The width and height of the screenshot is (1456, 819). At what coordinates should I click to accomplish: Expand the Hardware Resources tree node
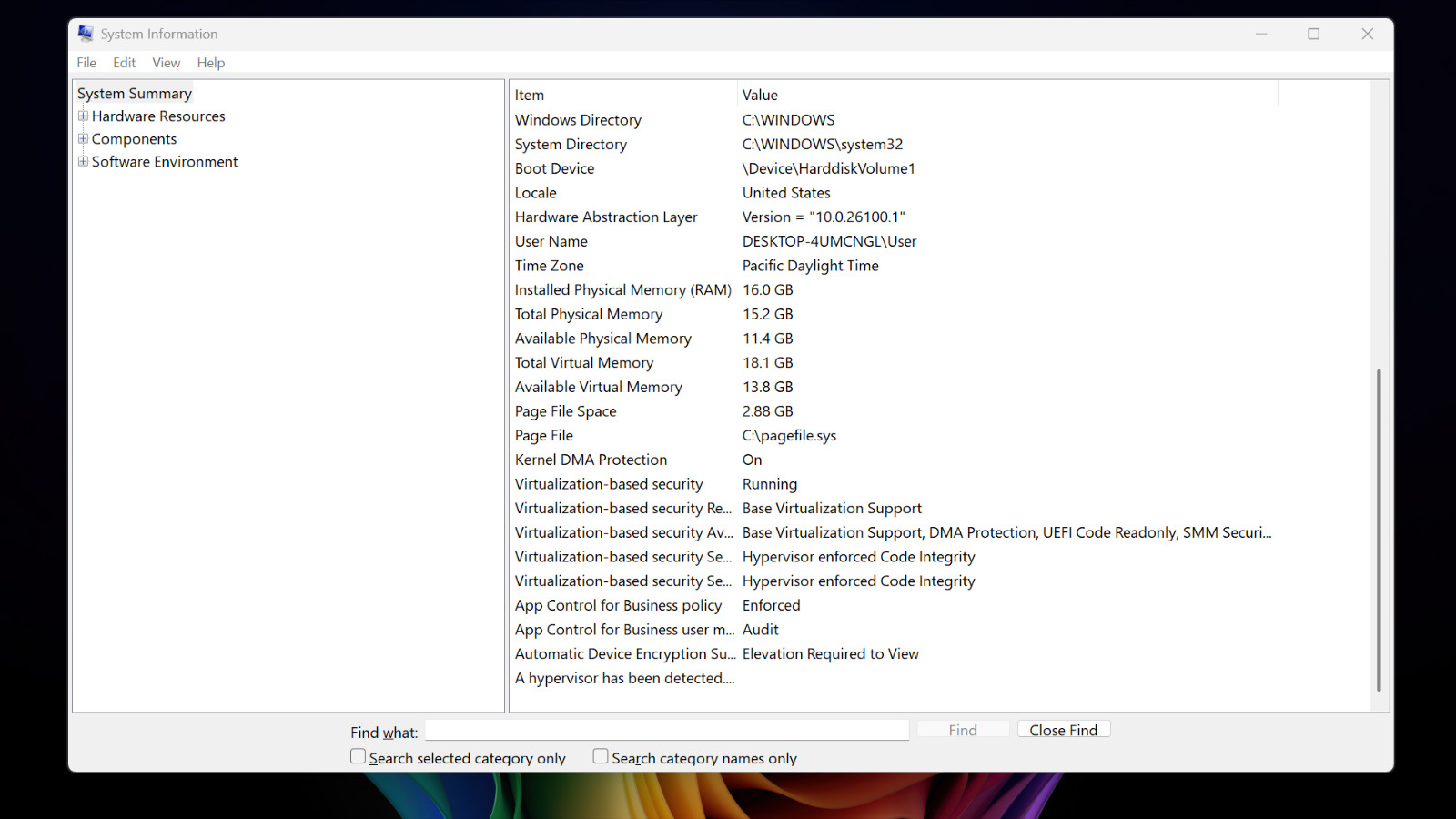click(83, 116)
